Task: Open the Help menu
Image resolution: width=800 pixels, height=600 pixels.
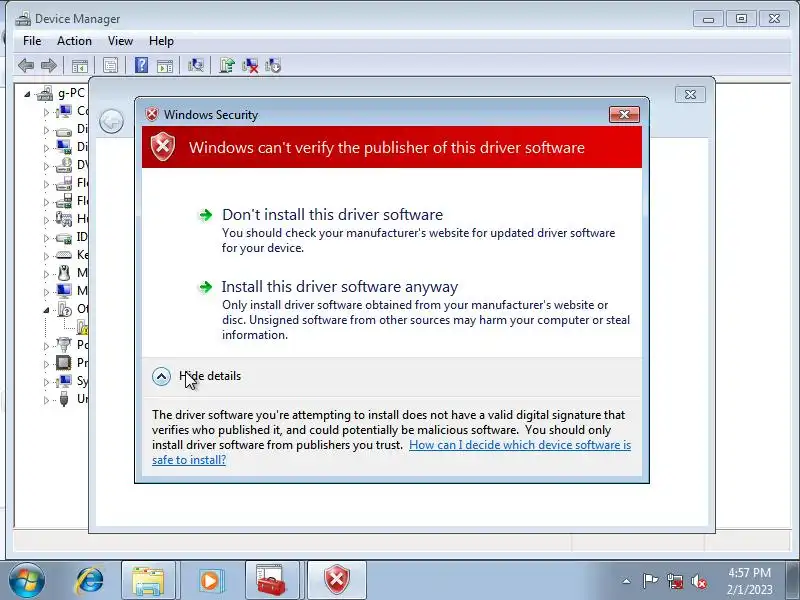Action: pos(161,41)
